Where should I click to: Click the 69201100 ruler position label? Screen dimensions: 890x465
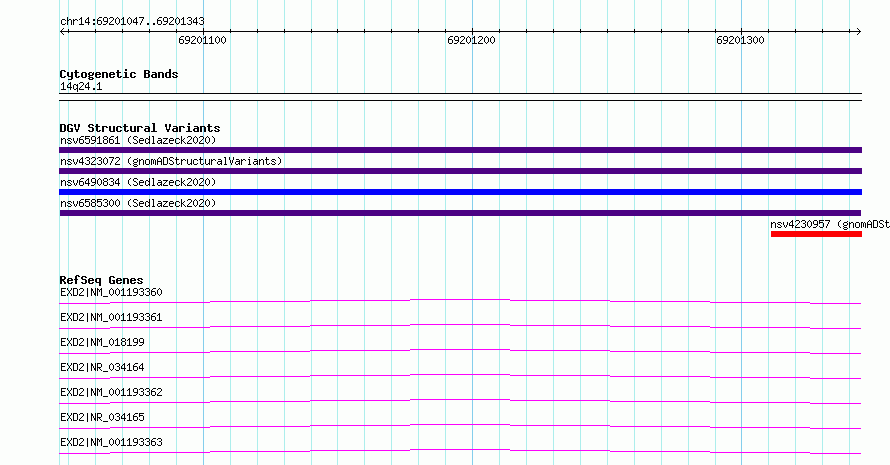click(202, 40)
